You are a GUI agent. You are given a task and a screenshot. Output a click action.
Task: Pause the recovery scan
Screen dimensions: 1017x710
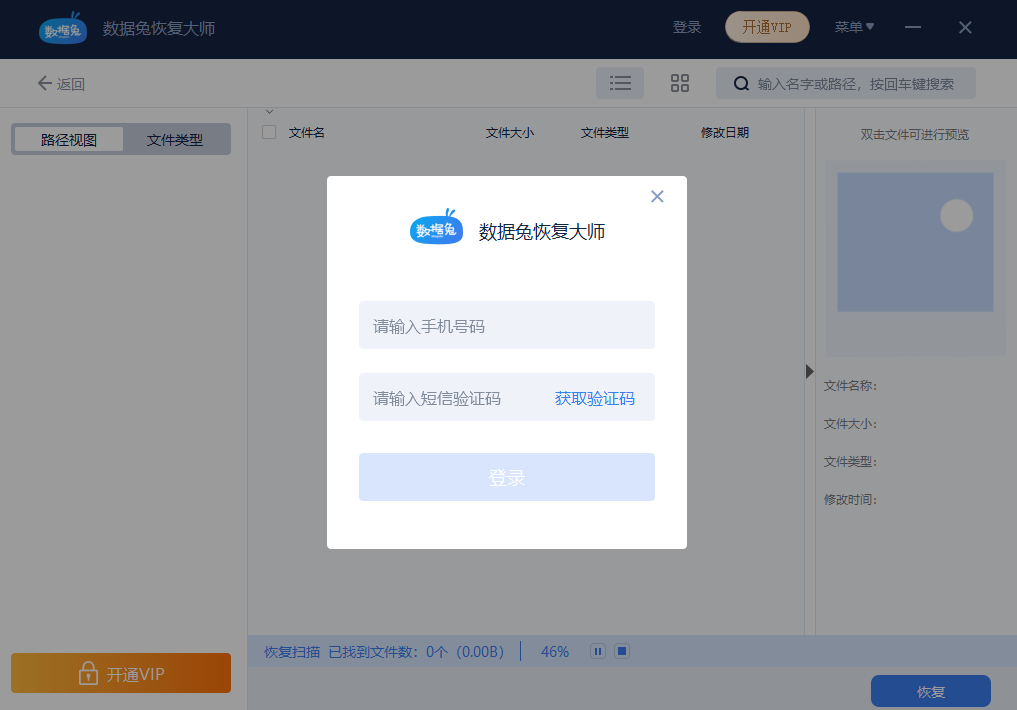point(597,651)
